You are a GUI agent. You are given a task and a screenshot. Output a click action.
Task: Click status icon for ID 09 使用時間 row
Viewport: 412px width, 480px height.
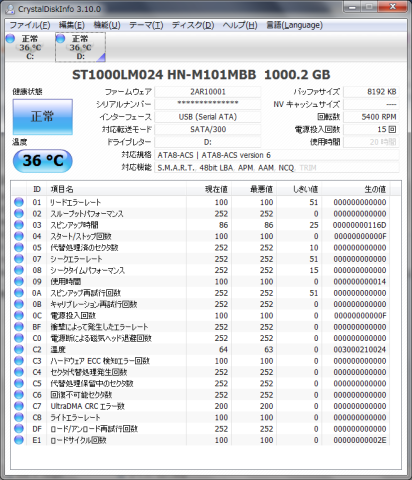pos(19,281)
